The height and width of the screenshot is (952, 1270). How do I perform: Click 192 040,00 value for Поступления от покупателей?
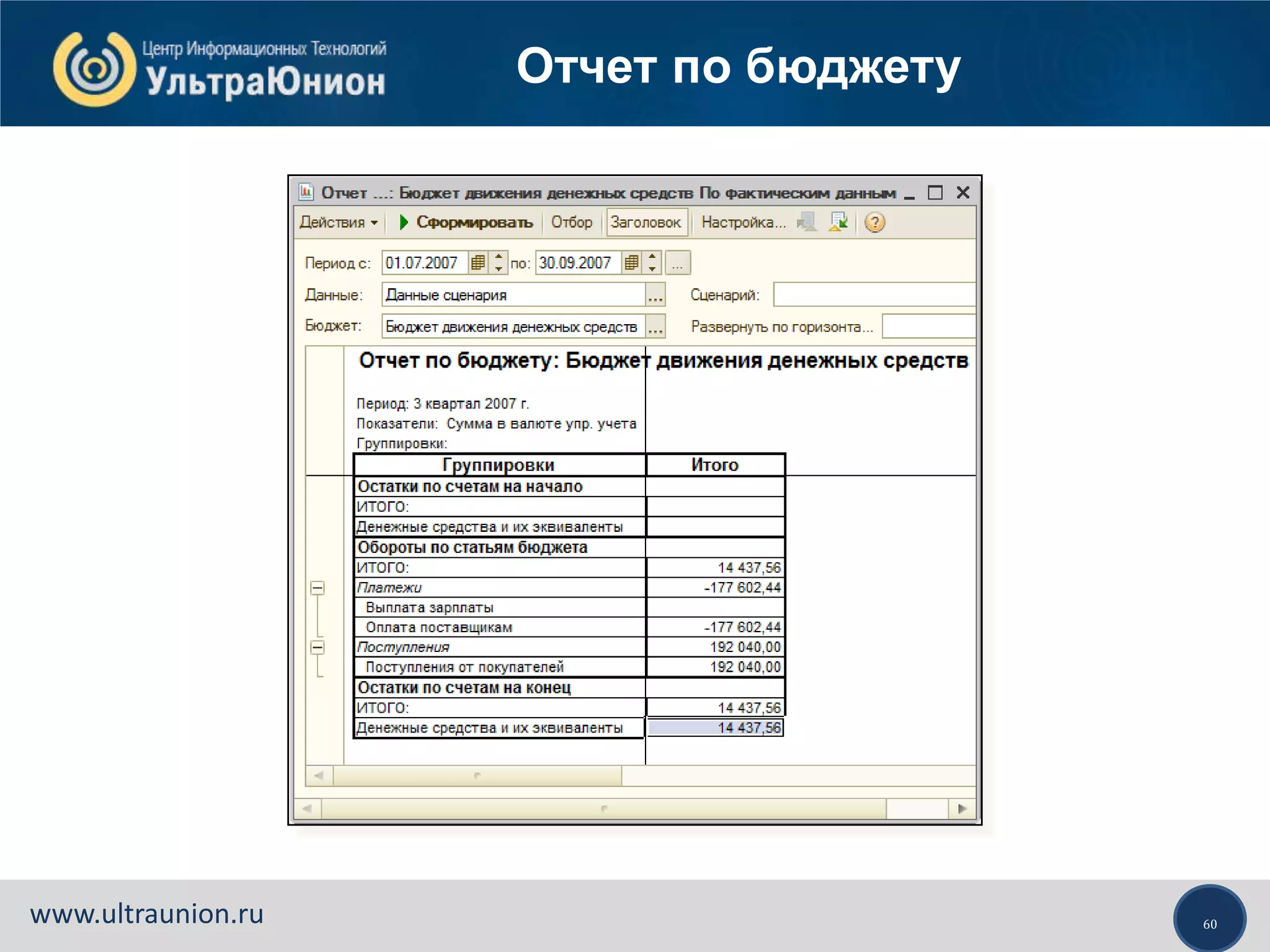point(745,667)
